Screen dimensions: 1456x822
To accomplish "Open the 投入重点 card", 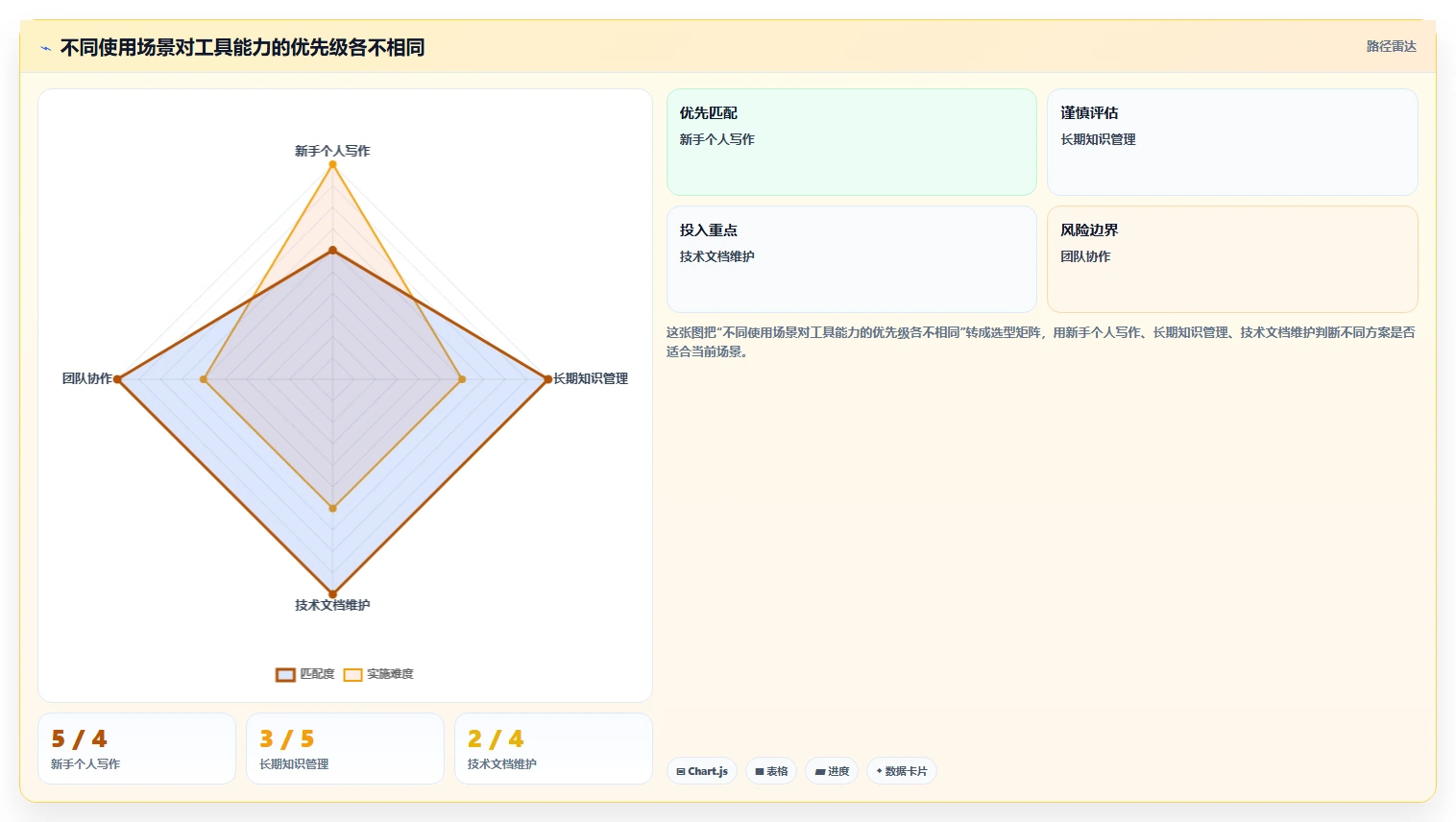I will pos(852,259).
